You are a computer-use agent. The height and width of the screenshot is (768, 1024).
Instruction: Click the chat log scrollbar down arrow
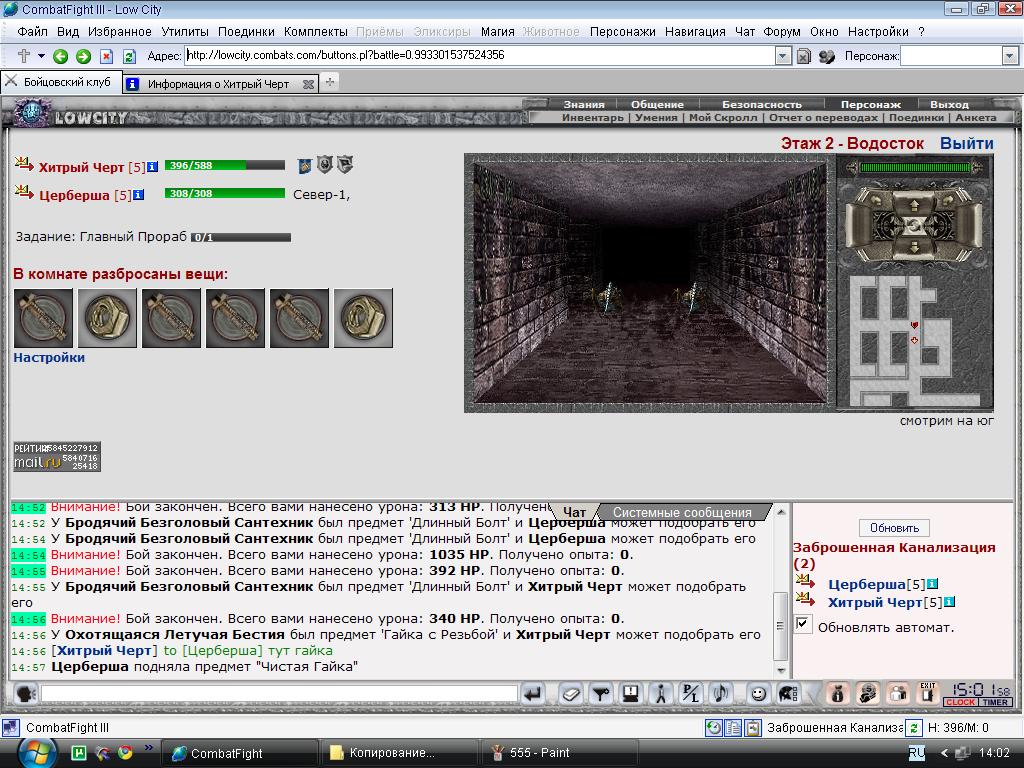[781, 671]
